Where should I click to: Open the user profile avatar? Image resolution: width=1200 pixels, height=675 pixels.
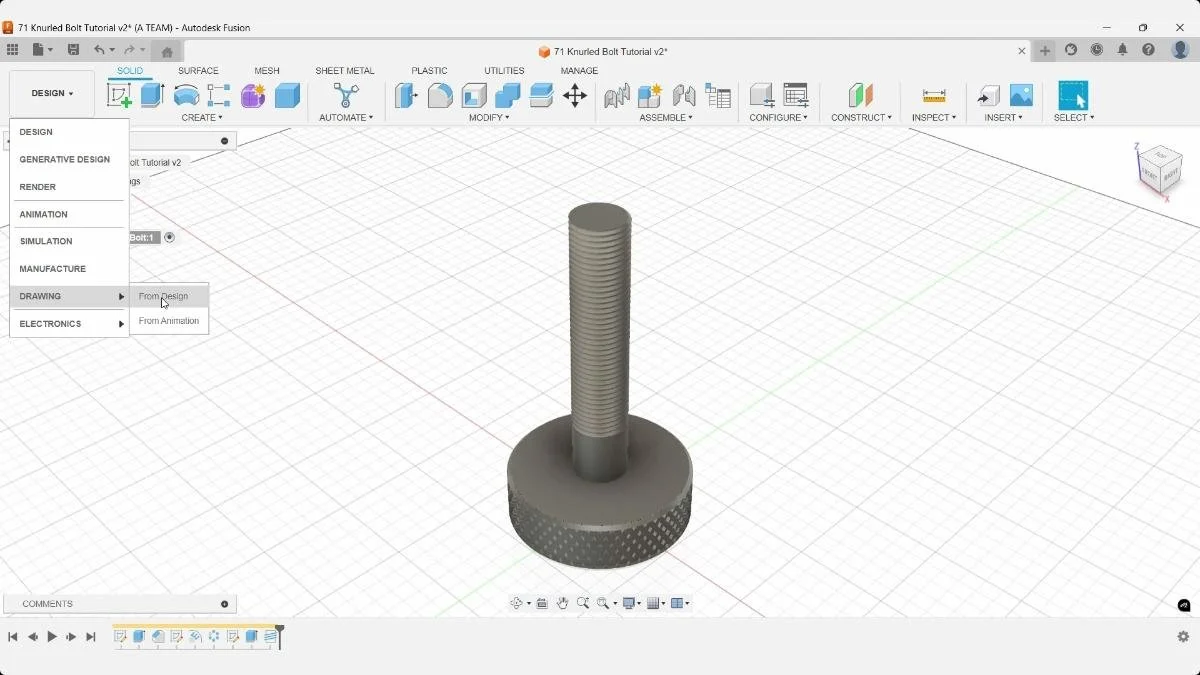tap(1180, 50)
